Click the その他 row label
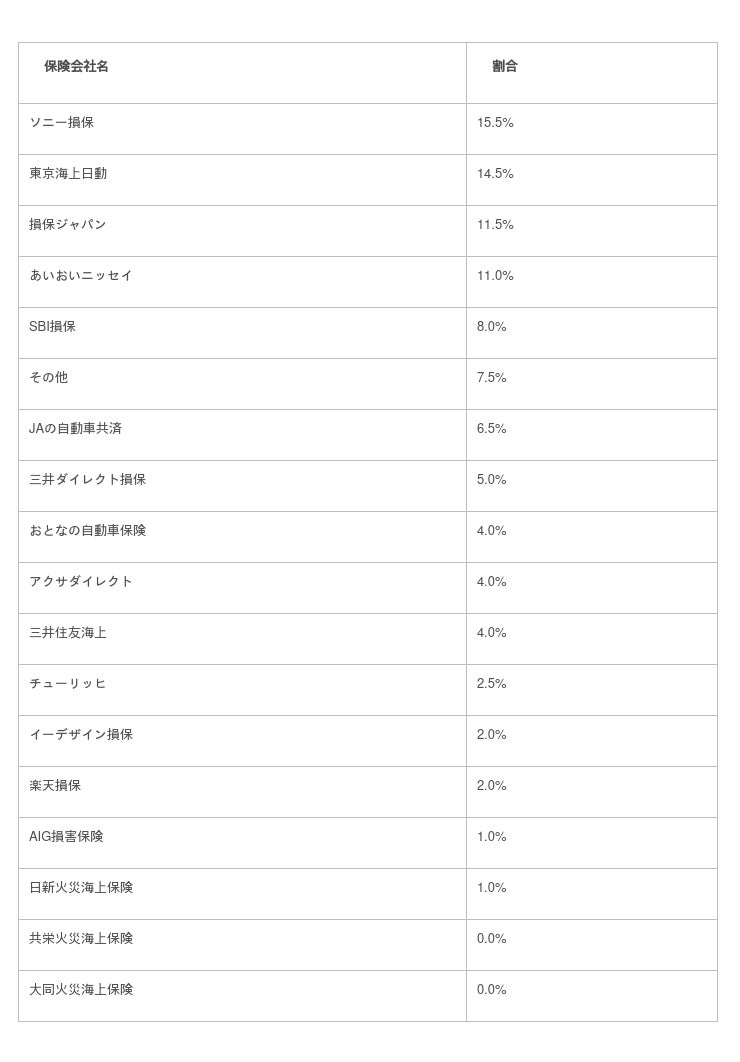 click(49, 378)
